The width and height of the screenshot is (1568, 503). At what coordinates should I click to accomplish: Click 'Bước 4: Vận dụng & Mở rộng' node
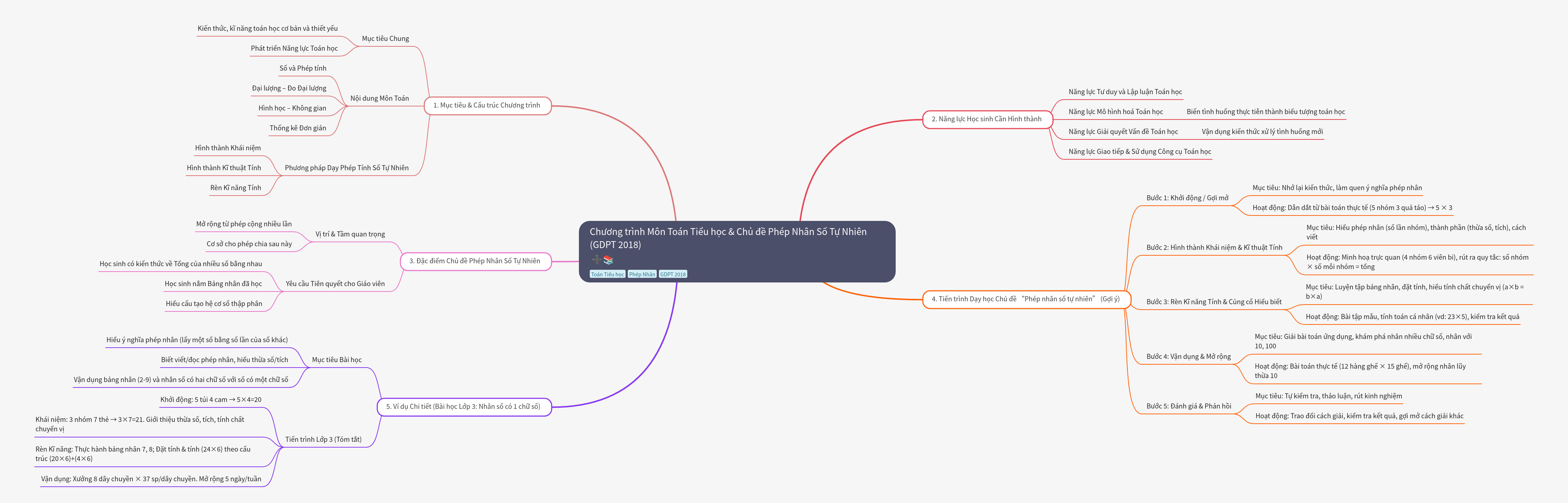(1188, 357)
